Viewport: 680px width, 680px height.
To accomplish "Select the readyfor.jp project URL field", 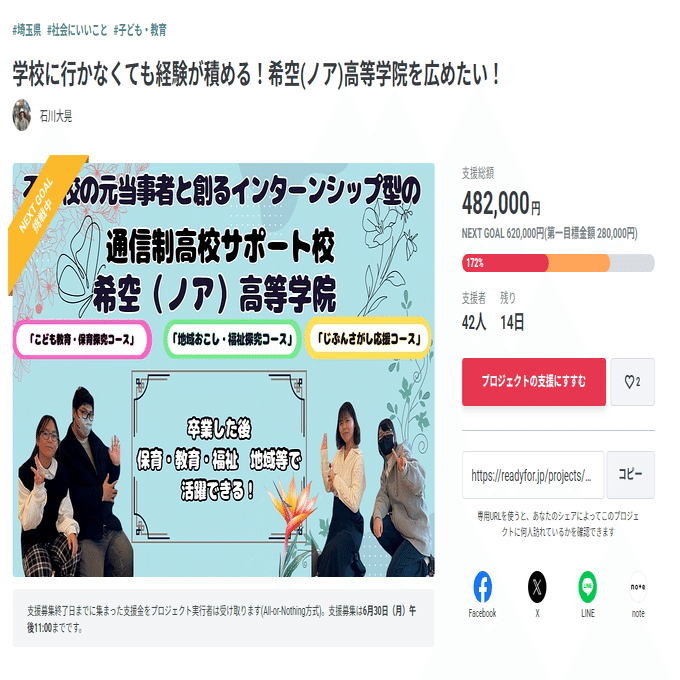I will click(x=533, y=475).
